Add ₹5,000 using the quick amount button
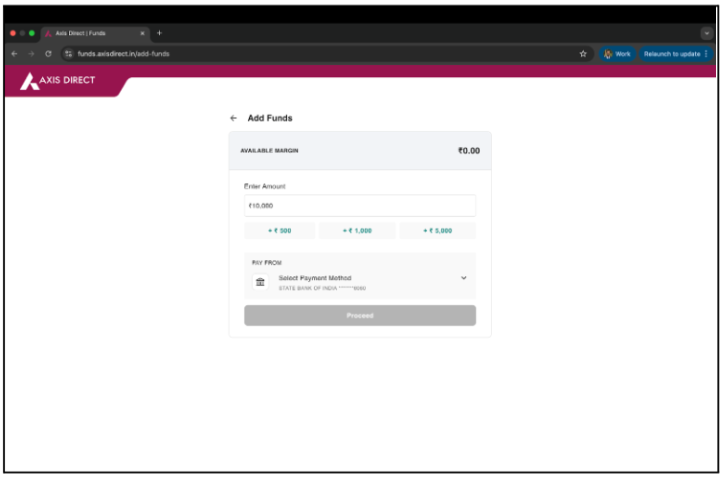 437,231
